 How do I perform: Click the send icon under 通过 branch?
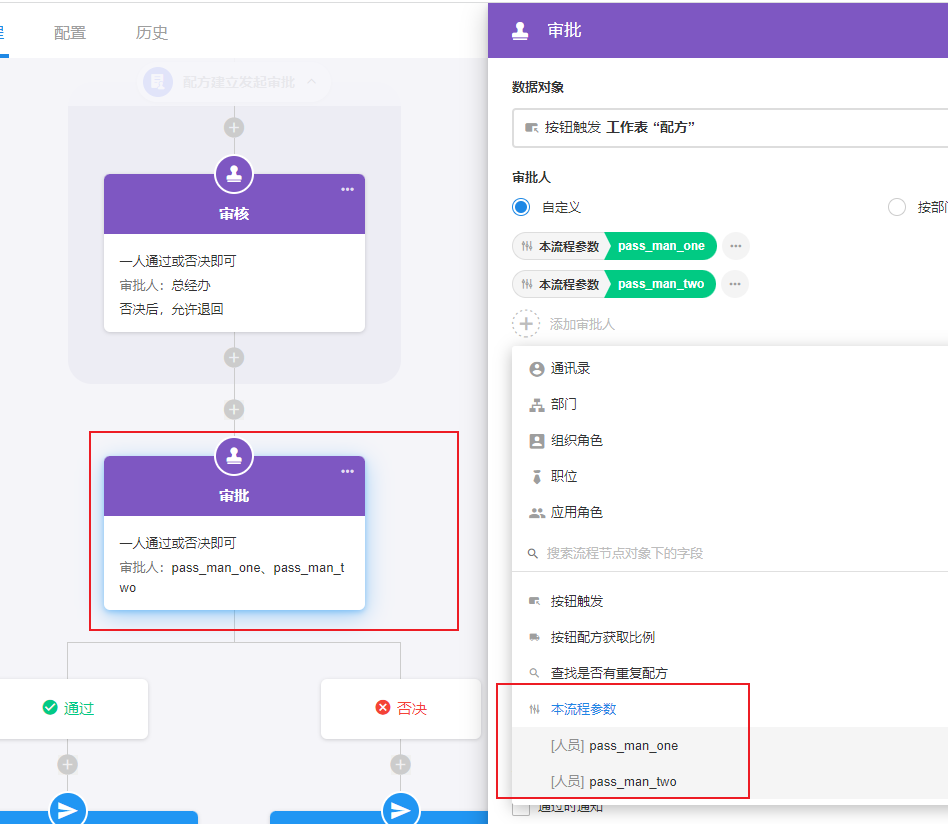(x=67, y=810)
